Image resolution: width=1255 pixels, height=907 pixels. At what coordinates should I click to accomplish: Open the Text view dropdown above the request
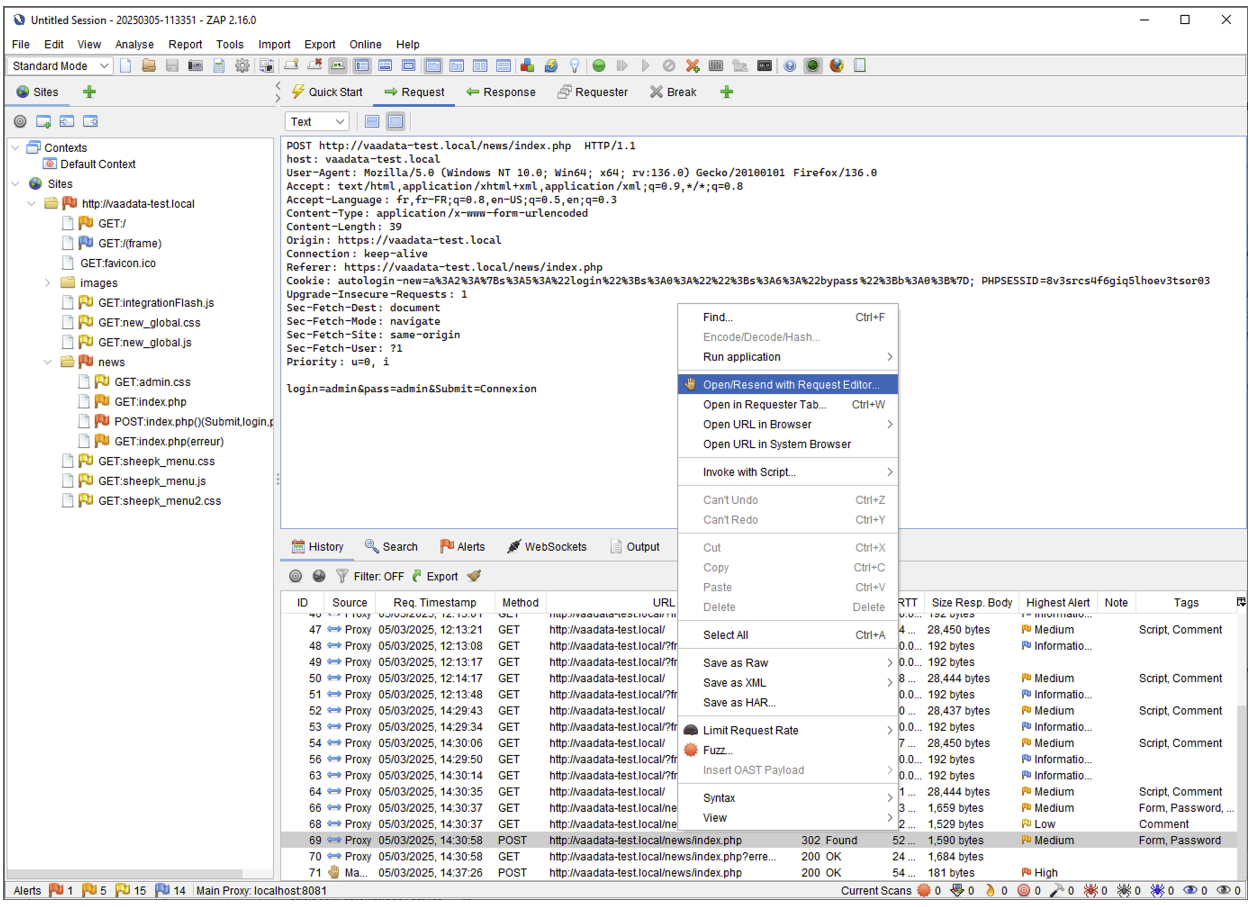[x=315, y=121]
